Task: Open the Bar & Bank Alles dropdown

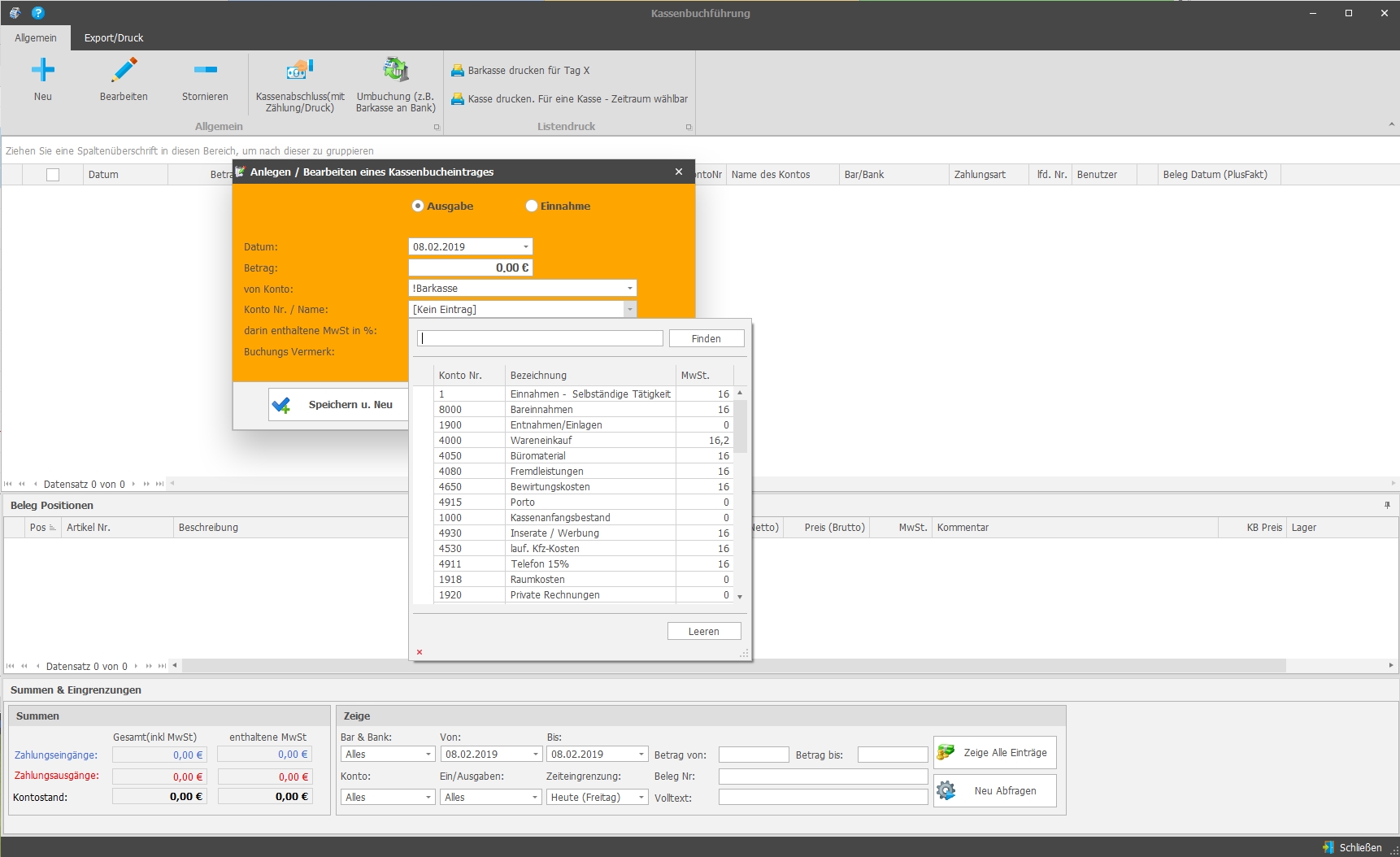Action: (428, 755)
